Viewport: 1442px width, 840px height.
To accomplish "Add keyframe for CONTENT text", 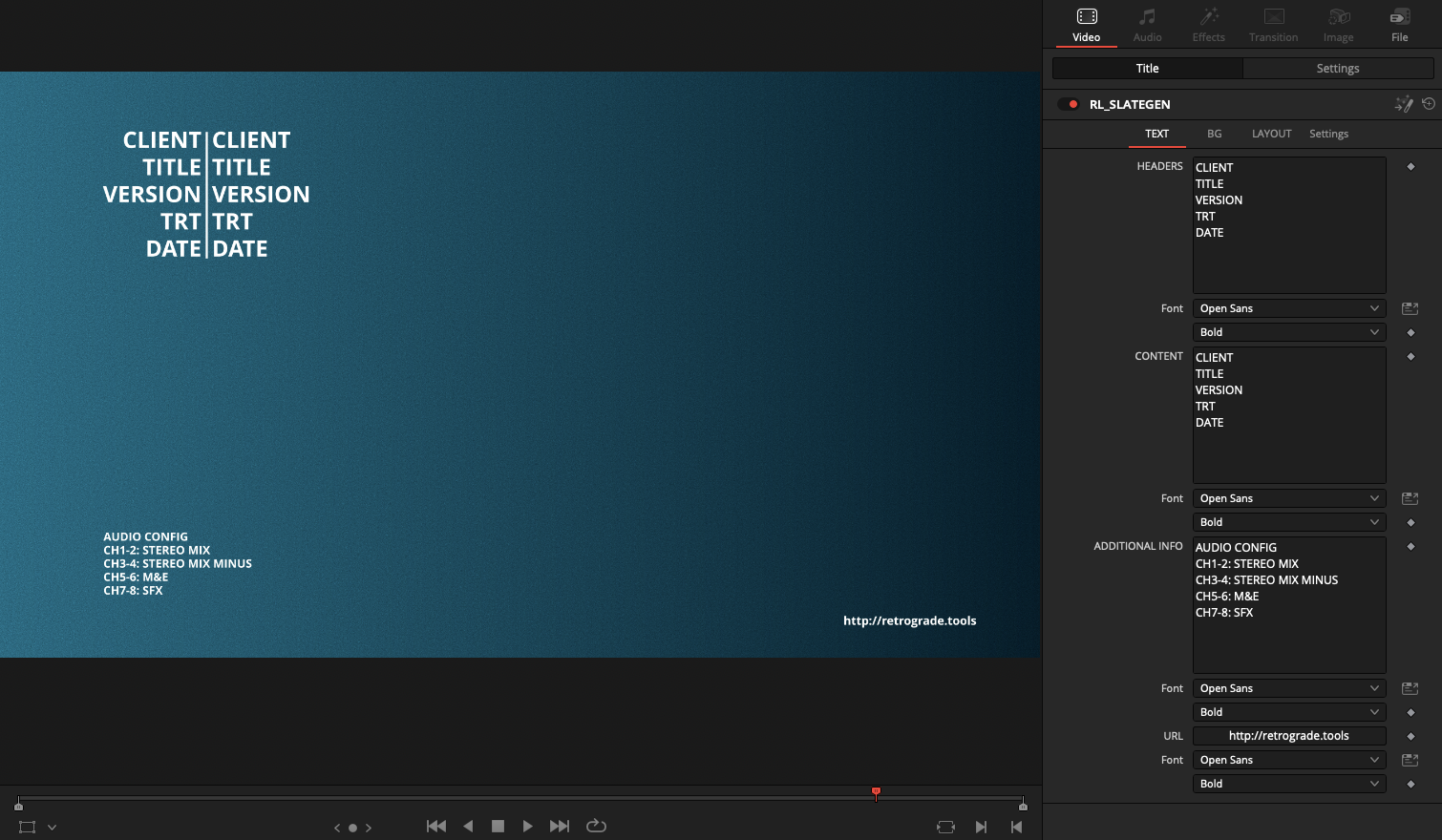I will 1410,357.
